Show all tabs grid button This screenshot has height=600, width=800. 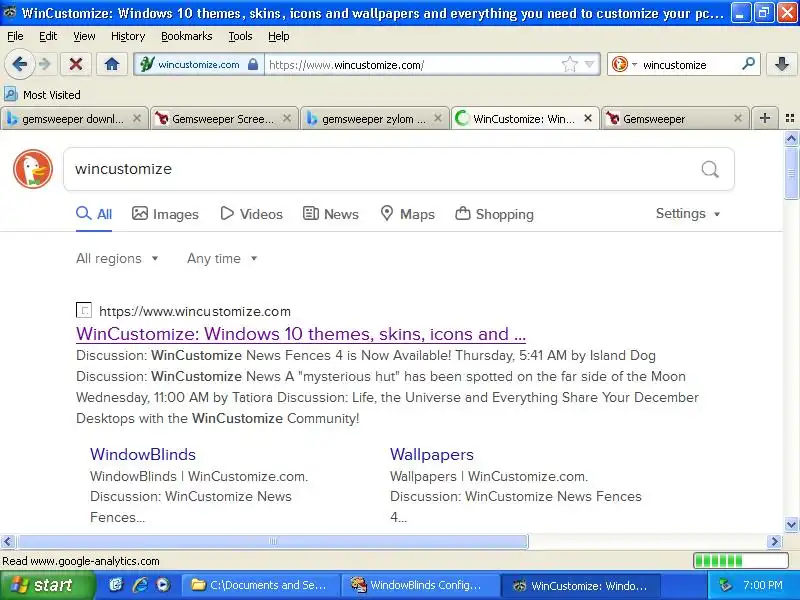790,118
